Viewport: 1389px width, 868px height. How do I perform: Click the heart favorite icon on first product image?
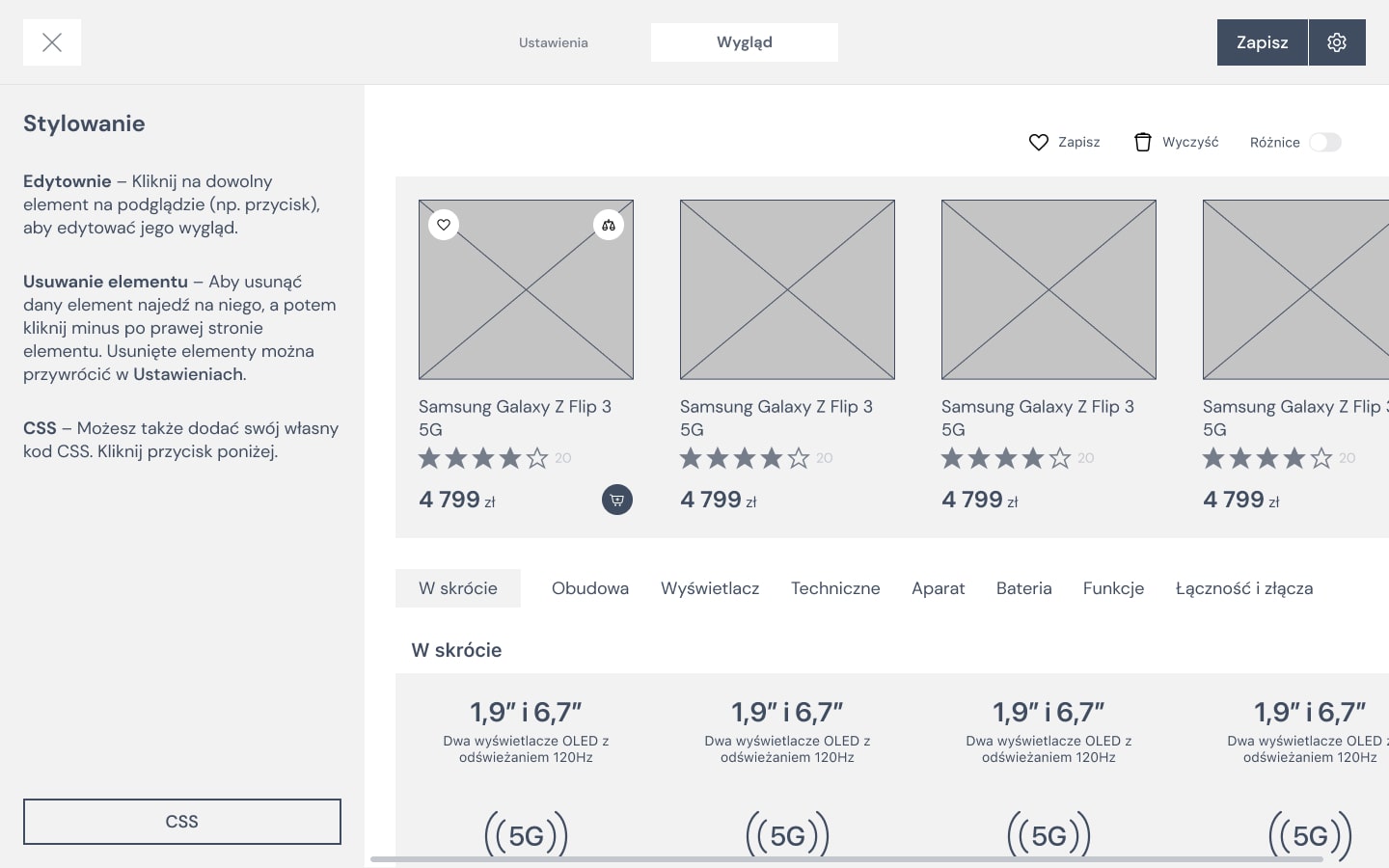(444, 225)
